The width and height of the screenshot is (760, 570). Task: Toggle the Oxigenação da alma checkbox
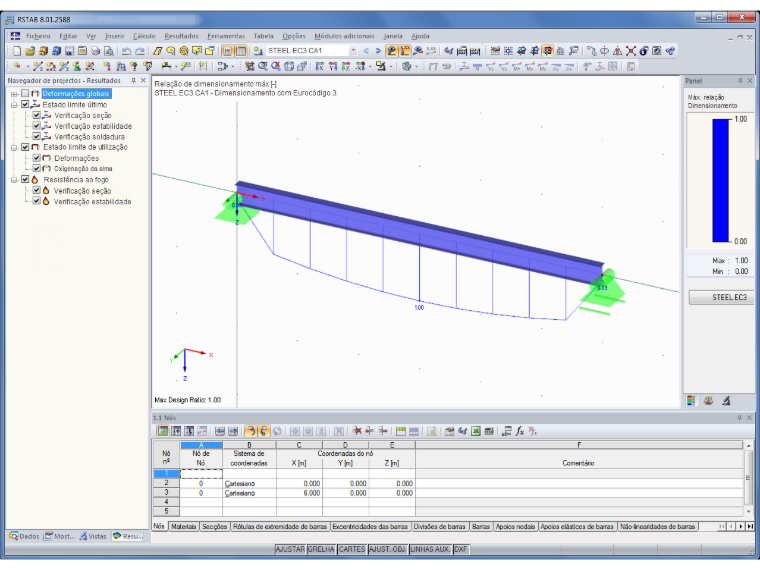36,168
